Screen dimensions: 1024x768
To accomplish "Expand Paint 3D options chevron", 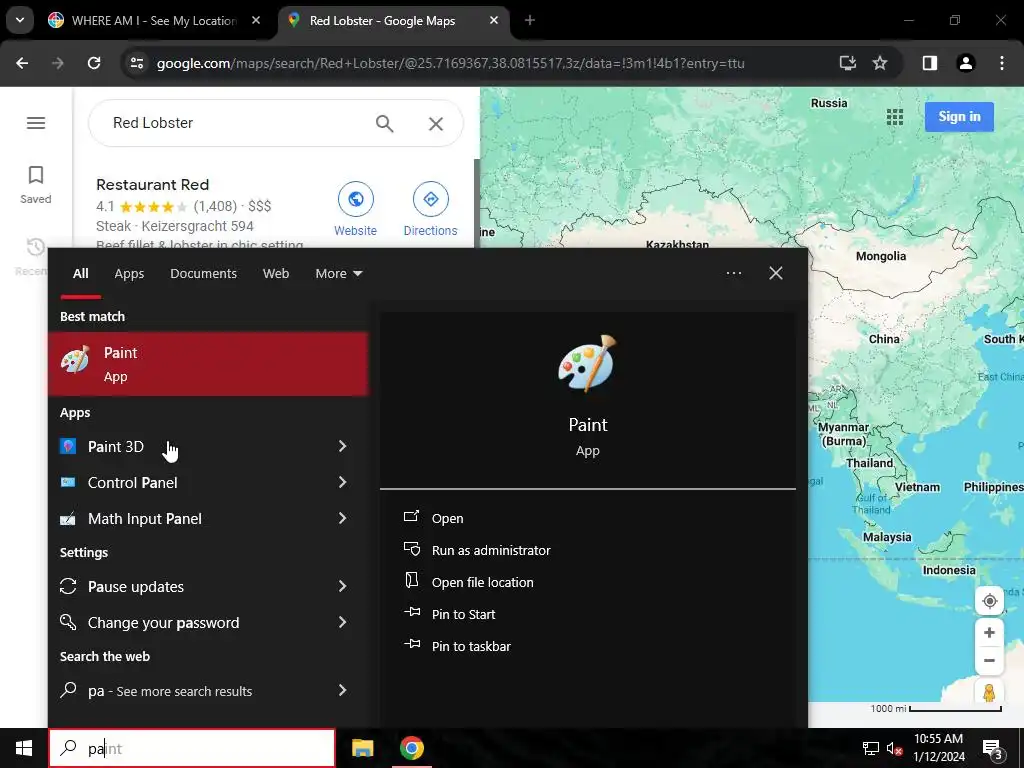I will tap(342, 446).
